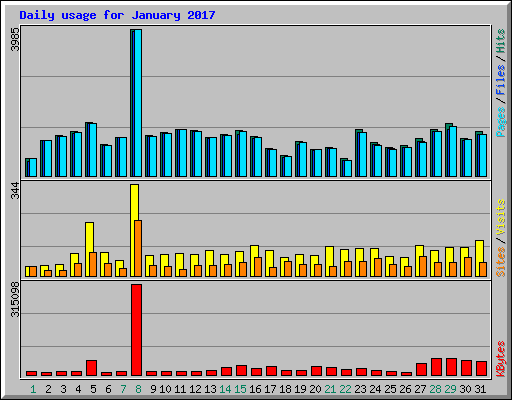Screen dimensions: 512x400
Task: Click the Files legend label
Action: click(x=500, y=79)
